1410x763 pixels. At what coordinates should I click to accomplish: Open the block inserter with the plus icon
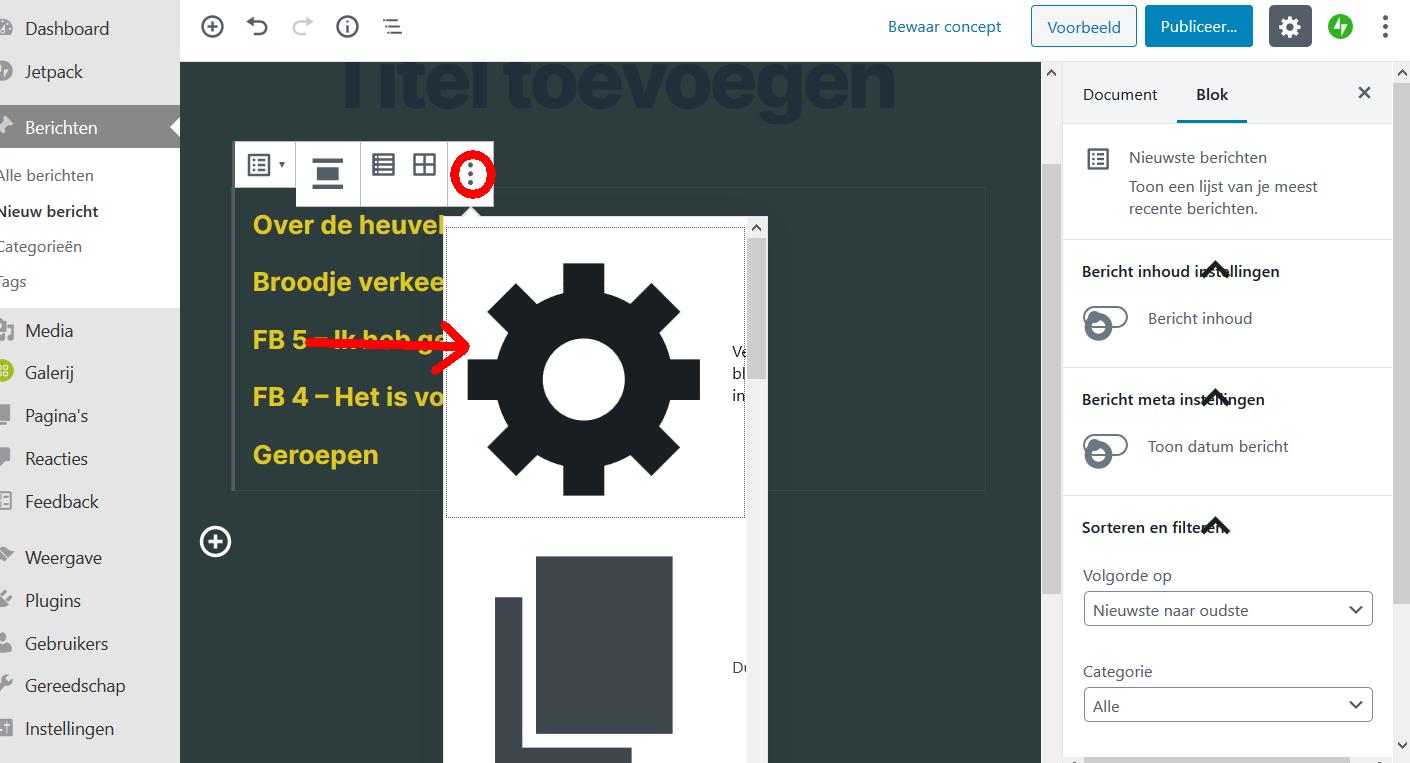tap(212, 26)
